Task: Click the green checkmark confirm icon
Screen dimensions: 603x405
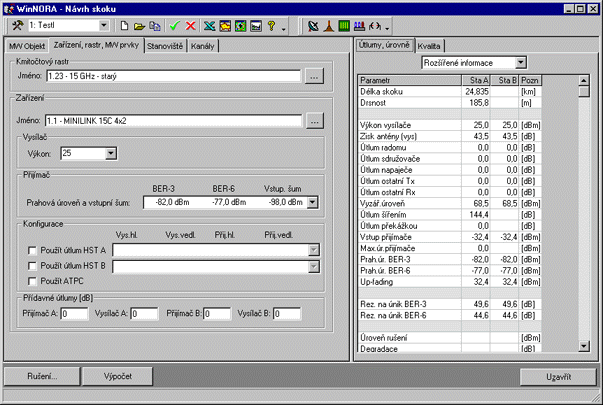Action: pos(174,25)
